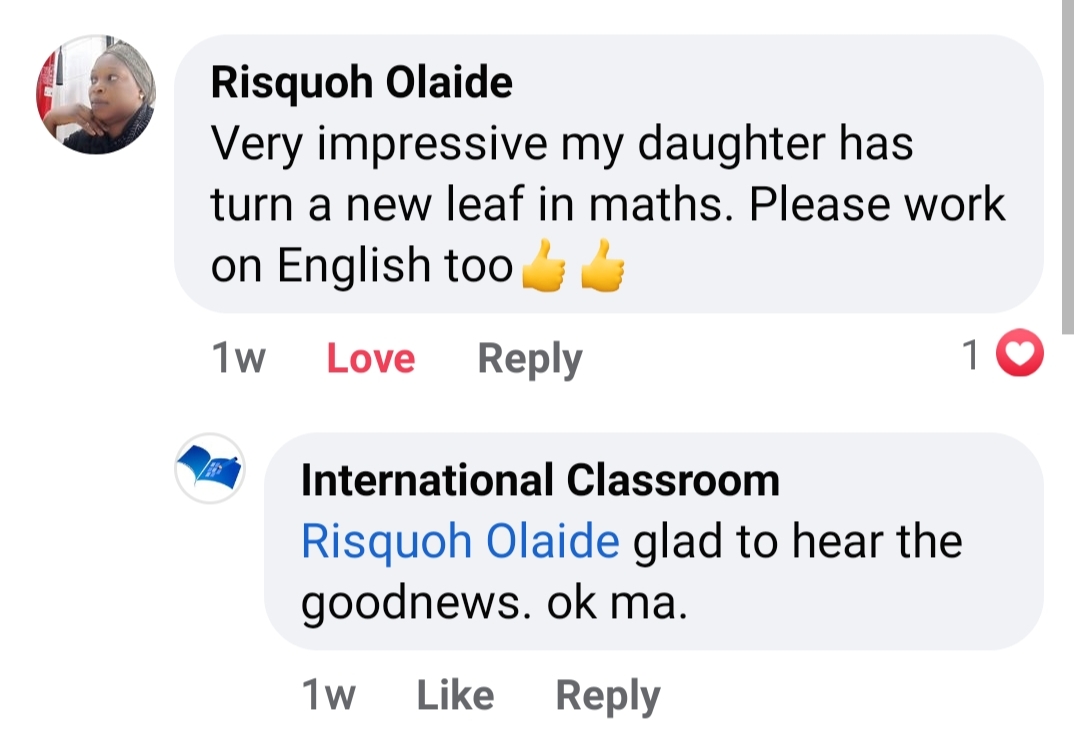The width and height of the screenshot is (1080, 730).
Task: Click the red heart reaction icon
Action: [x=1021, y=355]
